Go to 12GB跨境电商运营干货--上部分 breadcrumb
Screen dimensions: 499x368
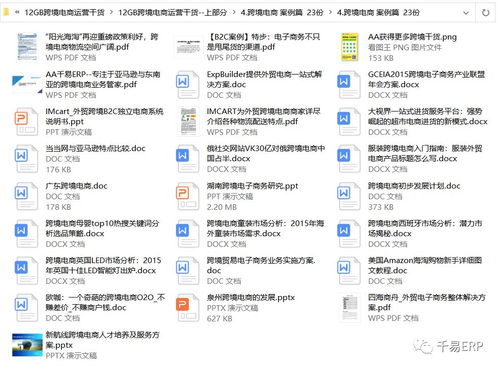tap(172, 13)
